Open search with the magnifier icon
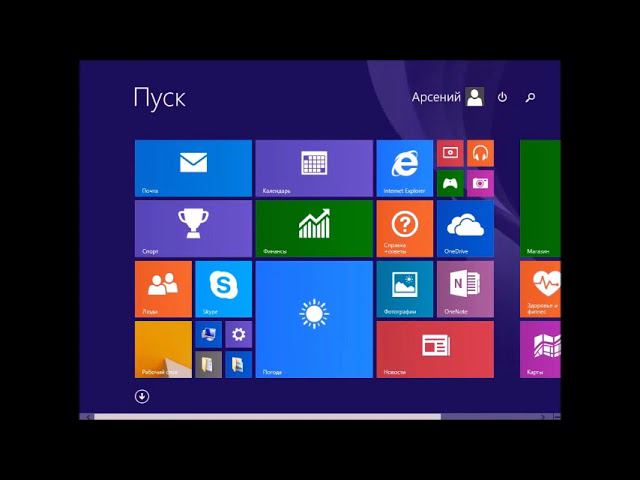This screenshot has width=640, height=480. point(530,97)
